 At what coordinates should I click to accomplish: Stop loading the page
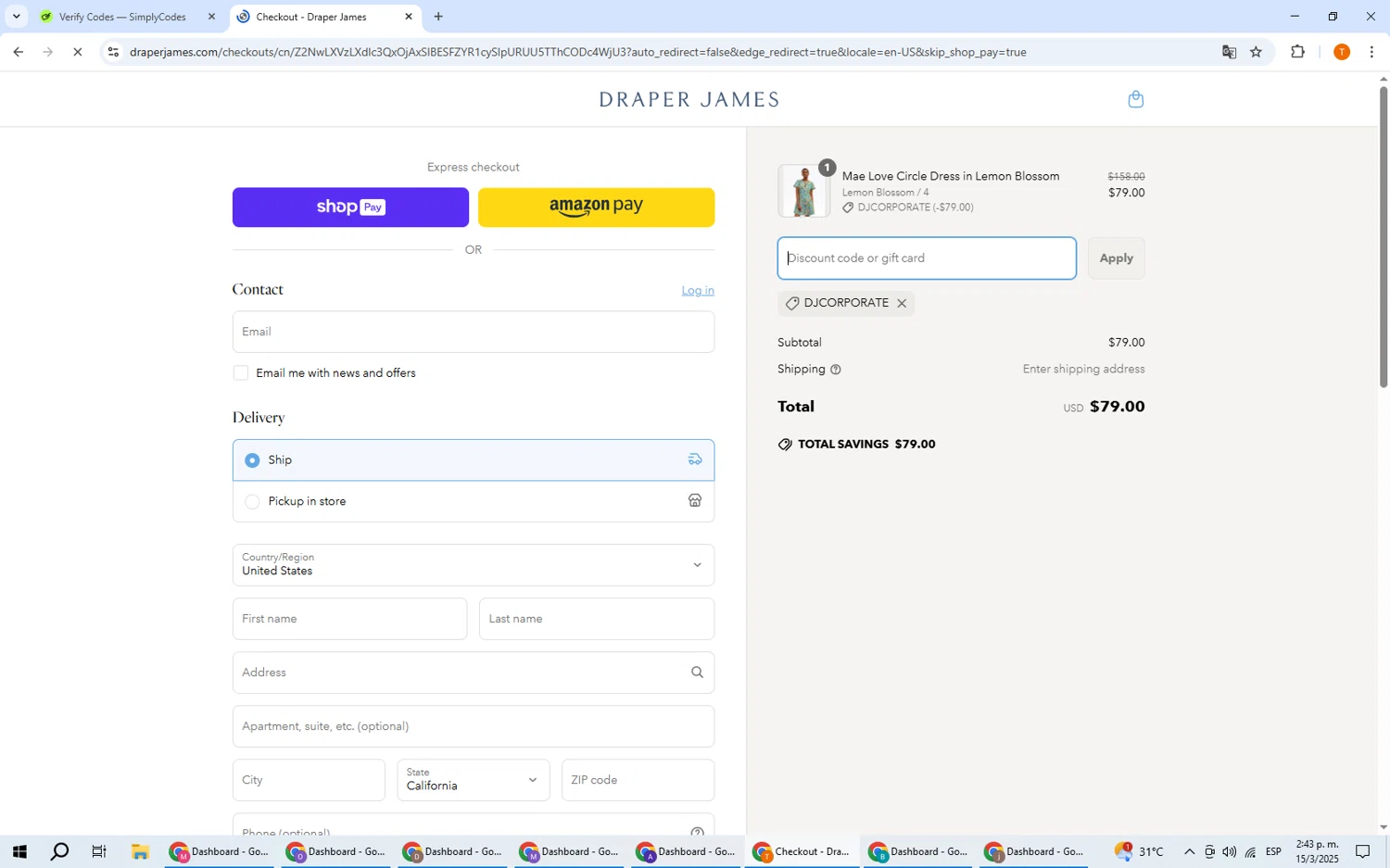[x=78, y=52]
